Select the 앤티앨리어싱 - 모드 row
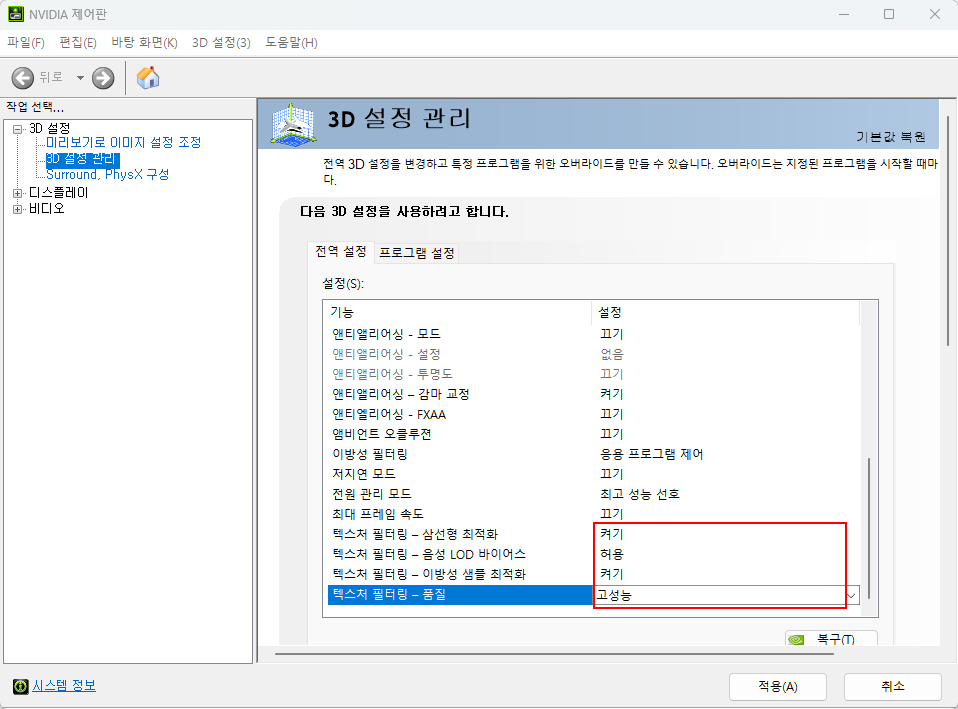Image resolution: width=958 pixels, height=709 pixels. click(593, 334)
